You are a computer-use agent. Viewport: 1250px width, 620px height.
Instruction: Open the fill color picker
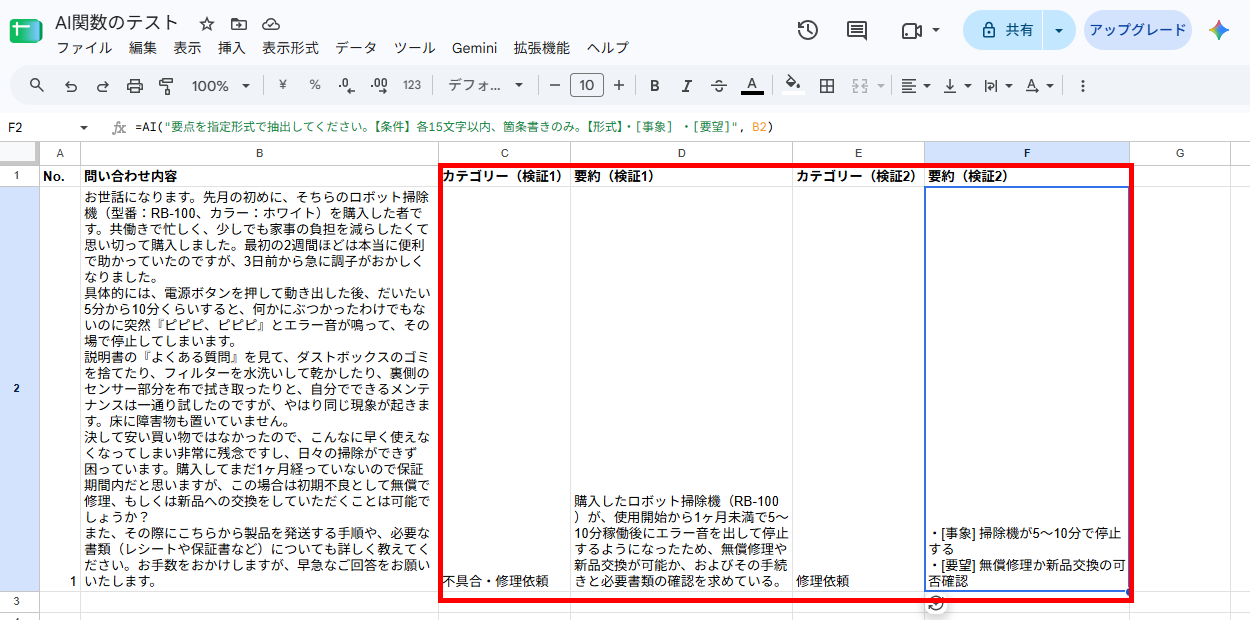point(793,85)
